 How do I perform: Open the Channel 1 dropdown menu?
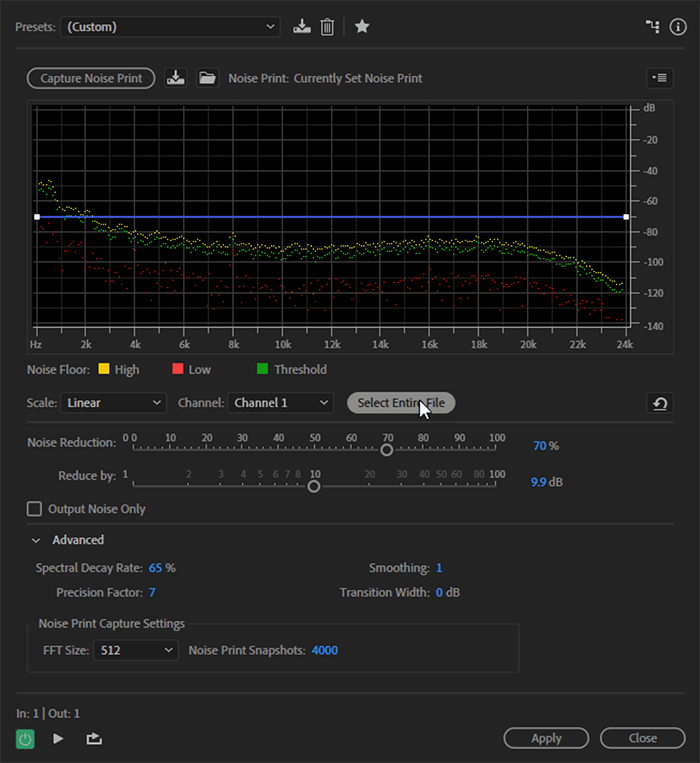click(280, 403)
